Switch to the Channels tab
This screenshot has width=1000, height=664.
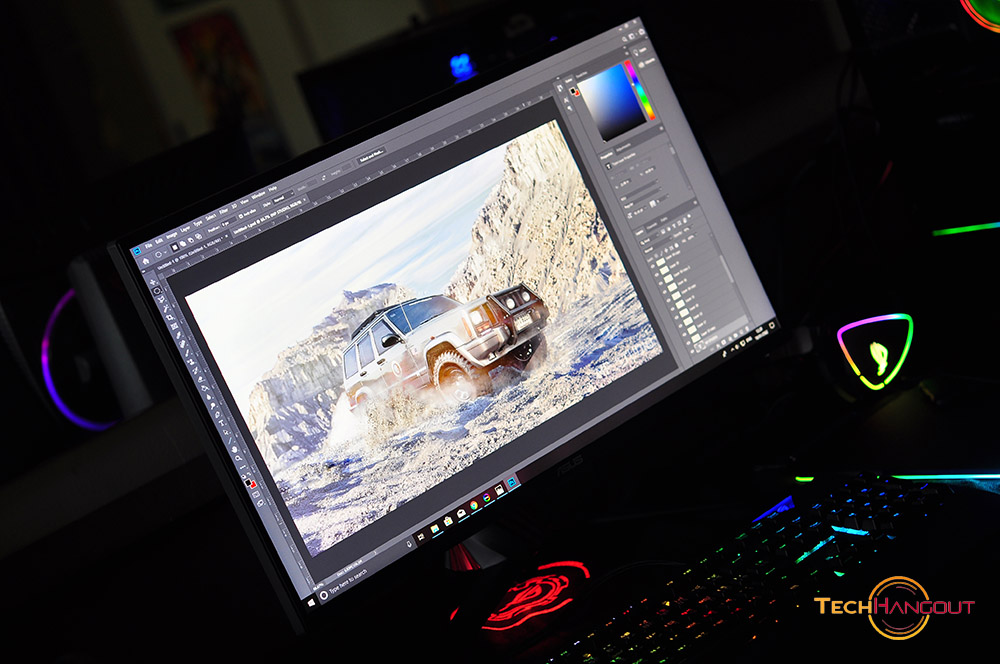coord(652,226)
